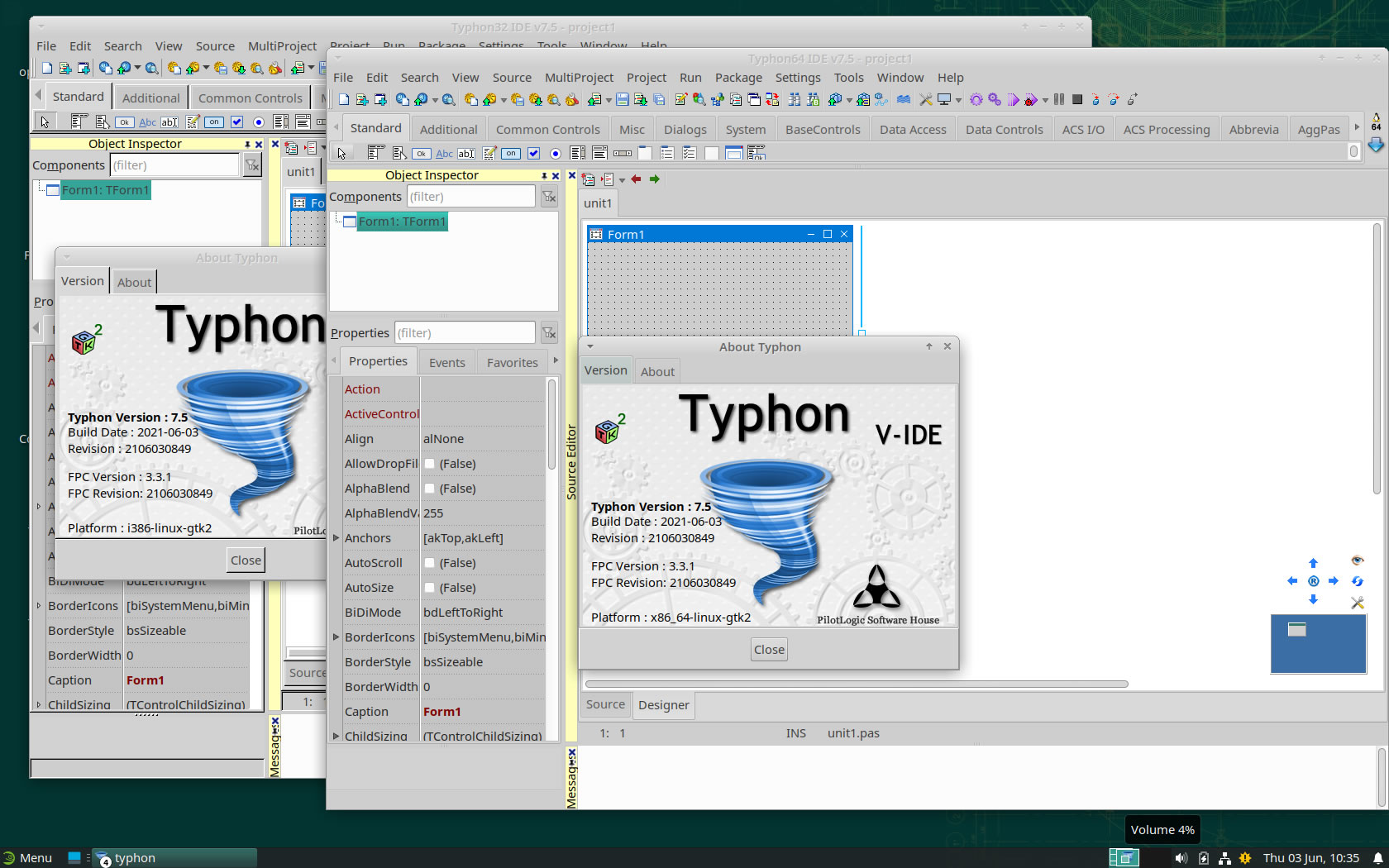Expand the ChildSizing property in Typhon64 inspector
The height and width of the screenshot is (868, 1389).
(336, 735)
